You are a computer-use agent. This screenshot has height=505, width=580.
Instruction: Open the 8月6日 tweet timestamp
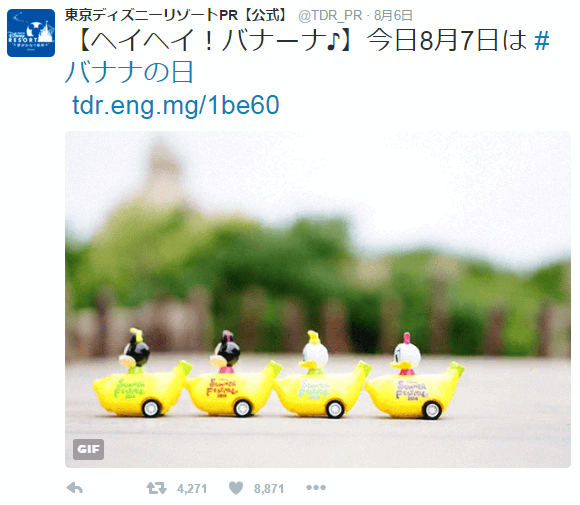393,16
